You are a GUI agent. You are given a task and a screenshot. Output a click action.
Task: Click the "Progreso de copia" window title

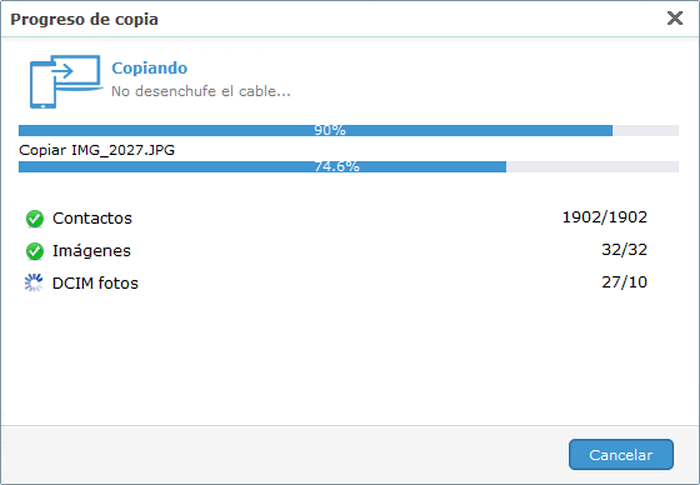click(x=84, y=19)
